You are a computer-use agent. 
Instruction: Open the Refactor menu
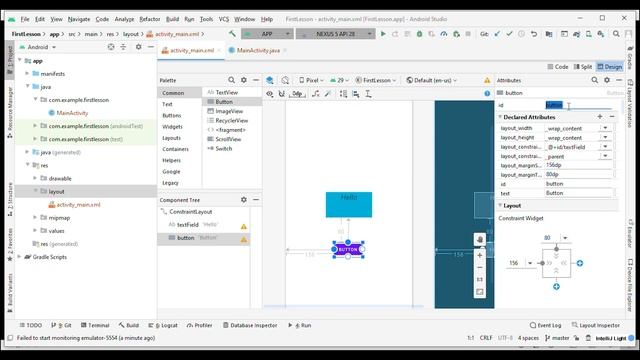[149, 19]
